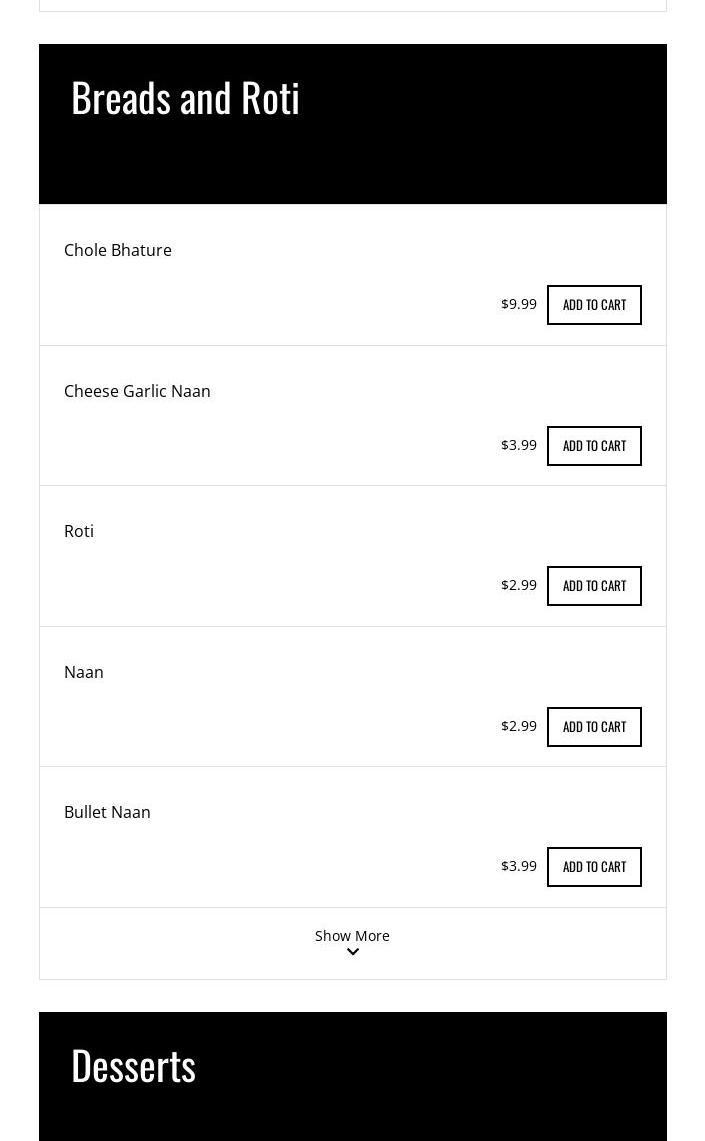Open the Chole Bhature item name

coord(118,250)
